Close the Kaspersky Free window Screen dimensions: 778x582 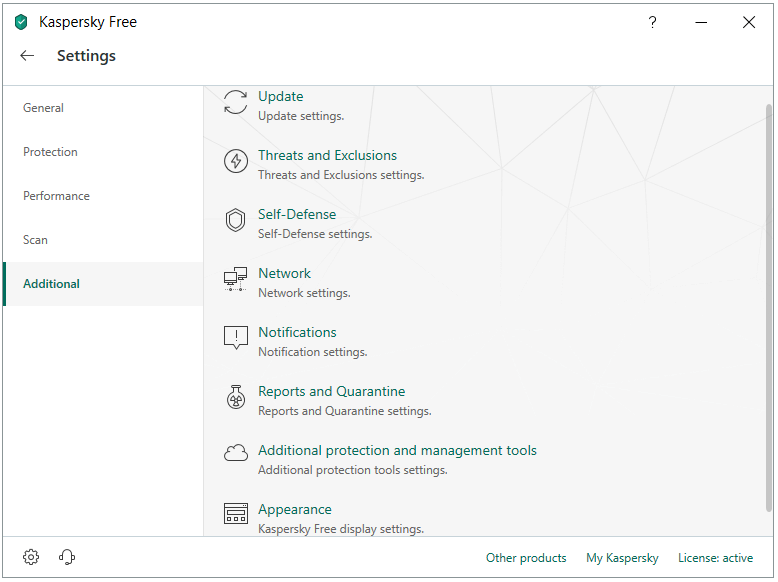click(749, 22)
